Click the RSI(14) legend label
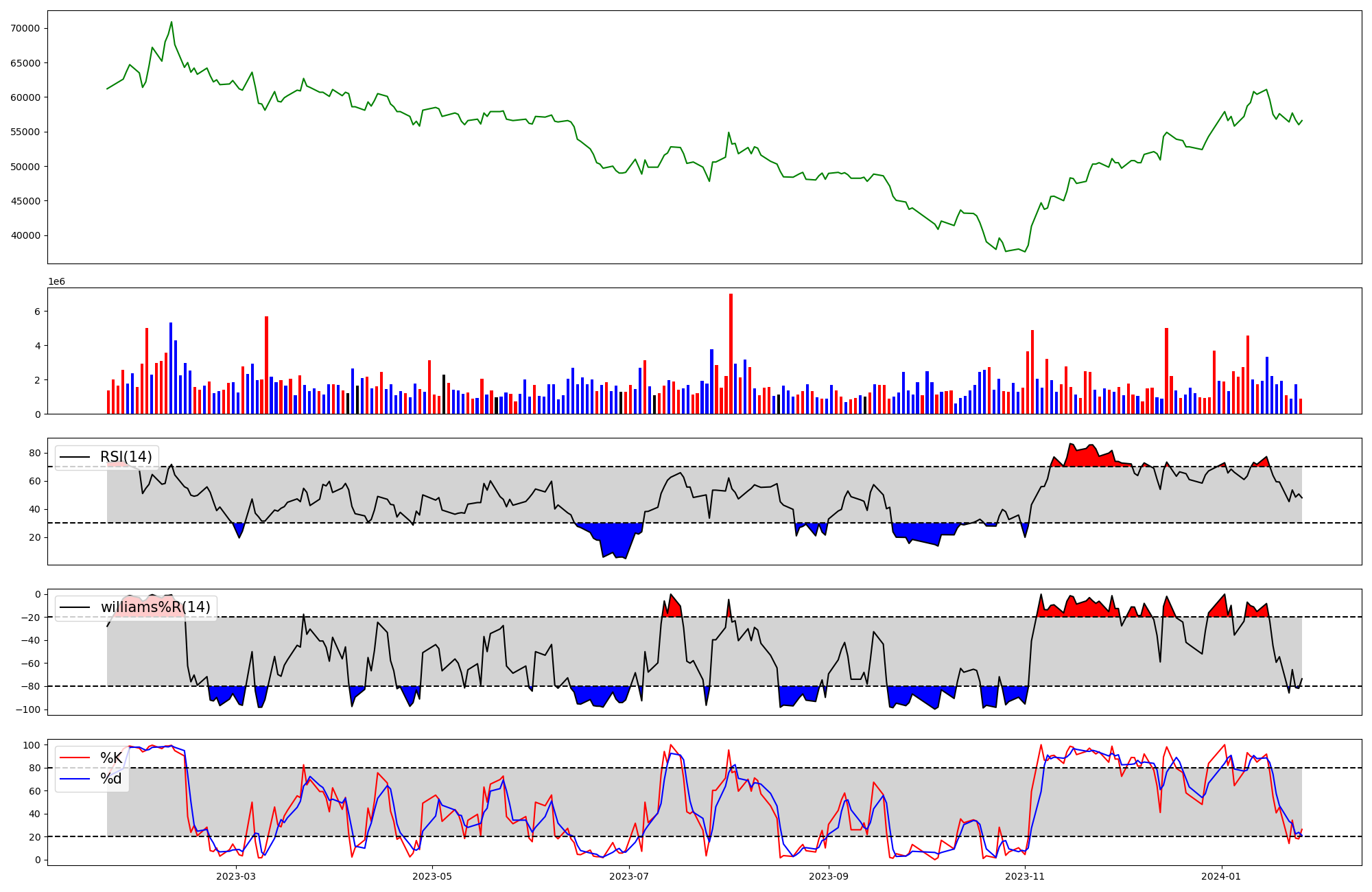The image size is (1372, 892). click(126, 457)
